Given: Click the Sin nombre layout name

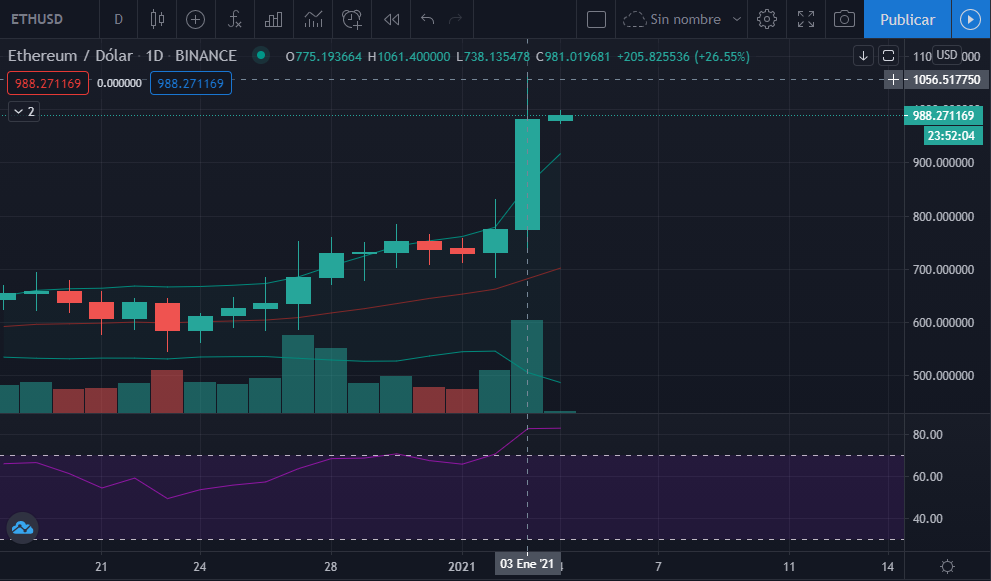Looking at the screenshot, I should point(685,19).
